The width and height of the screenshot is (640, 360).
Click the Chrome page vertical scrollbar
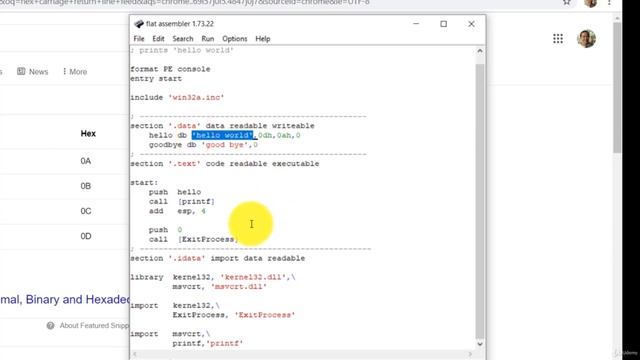coord(617,88)
